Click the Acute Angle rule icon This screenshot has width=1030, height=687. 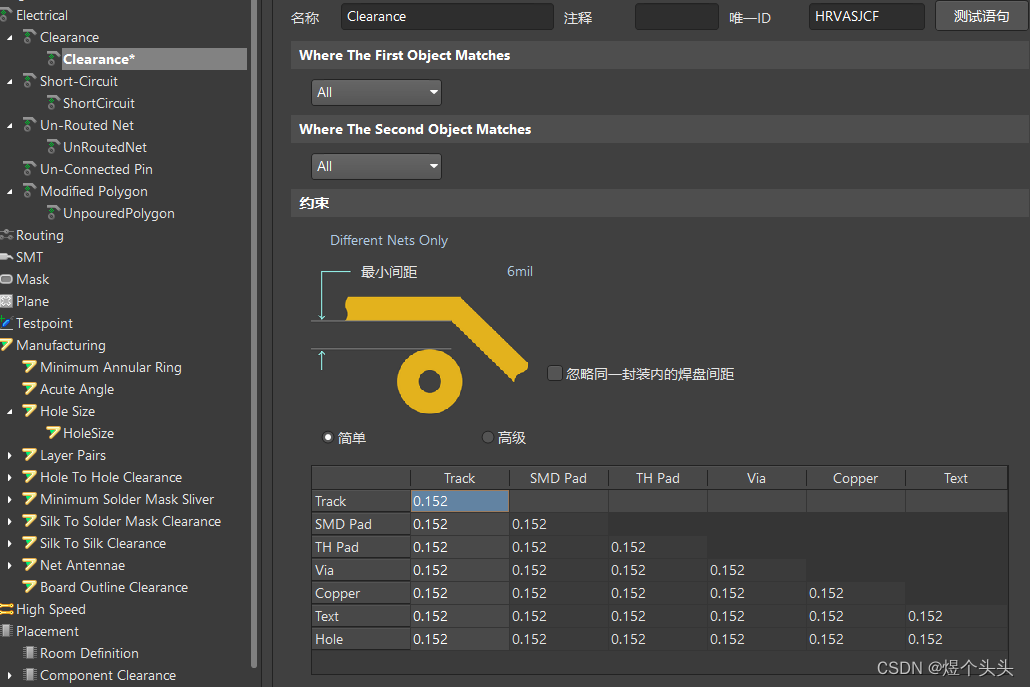point(29,389)
